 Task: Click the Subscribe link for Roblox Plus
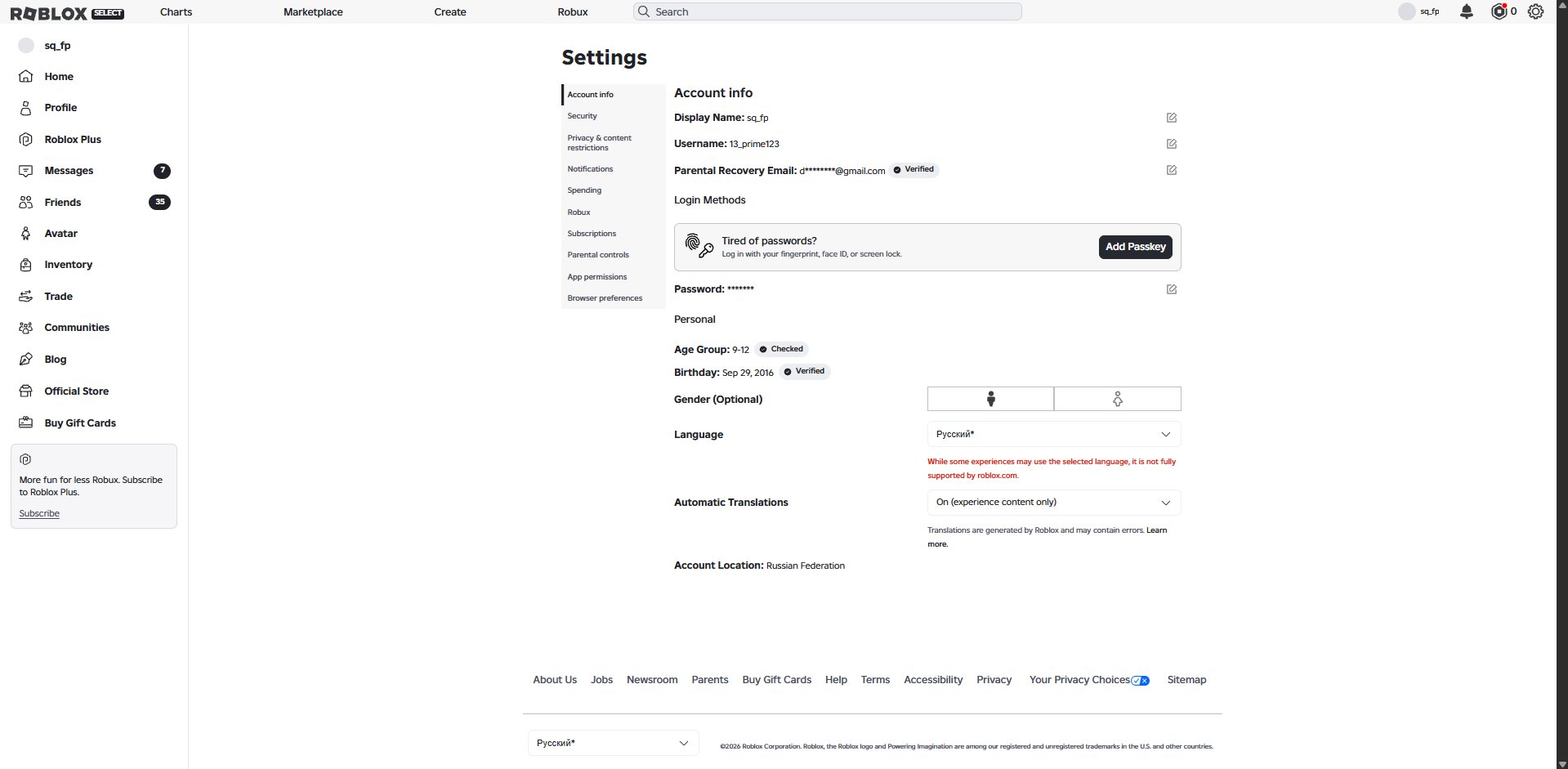pyautogui.click(x=39, y=513)
